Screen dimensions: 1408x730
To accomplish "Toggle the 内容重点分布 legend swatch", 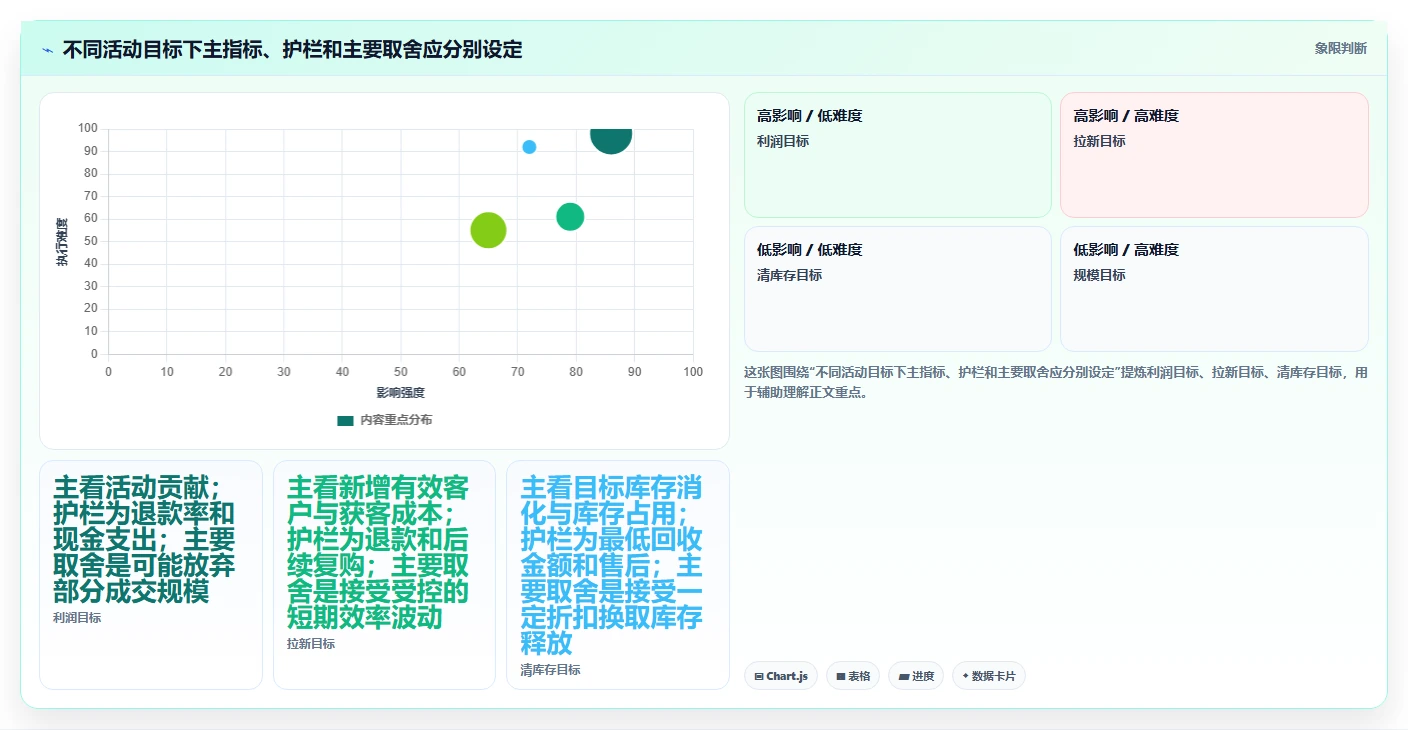I will coord(346,420).
